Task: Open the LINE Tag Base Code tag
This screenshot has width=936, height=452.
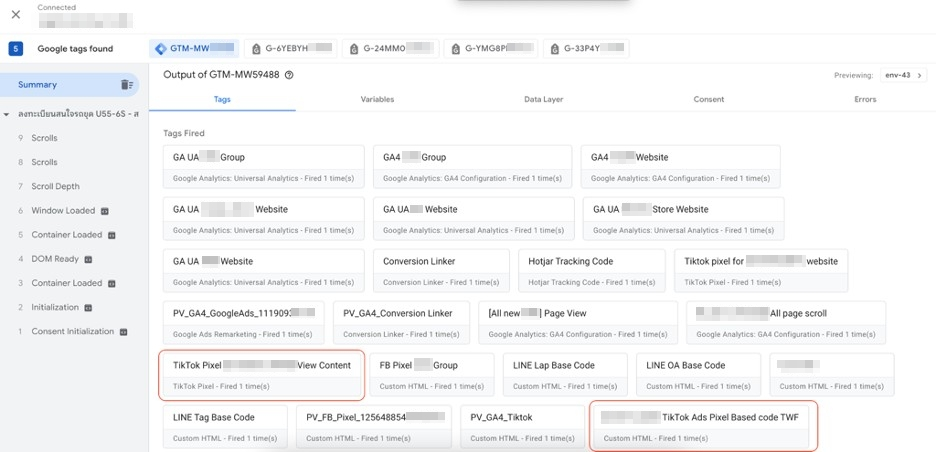Action: click(x=225, y=426)
